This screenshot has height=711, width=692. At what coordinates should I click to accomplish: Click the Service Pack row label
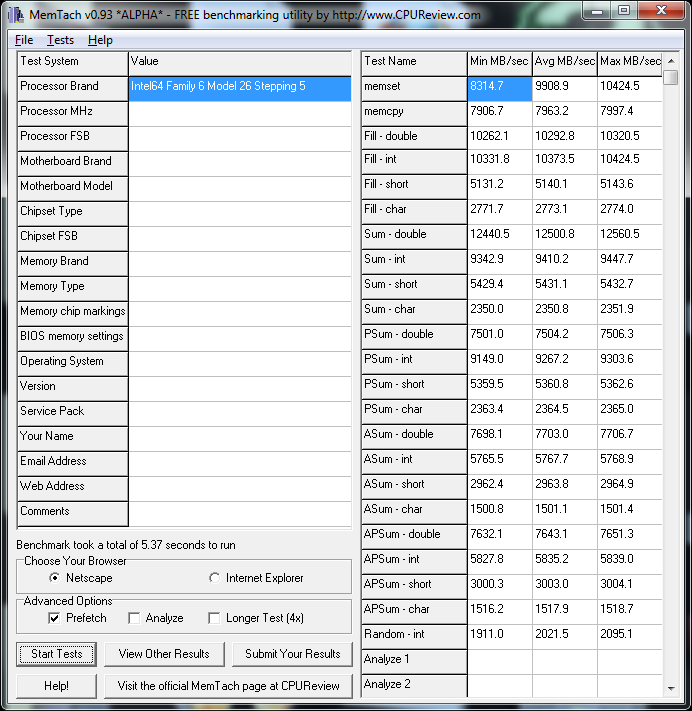[x=73, y=413]
